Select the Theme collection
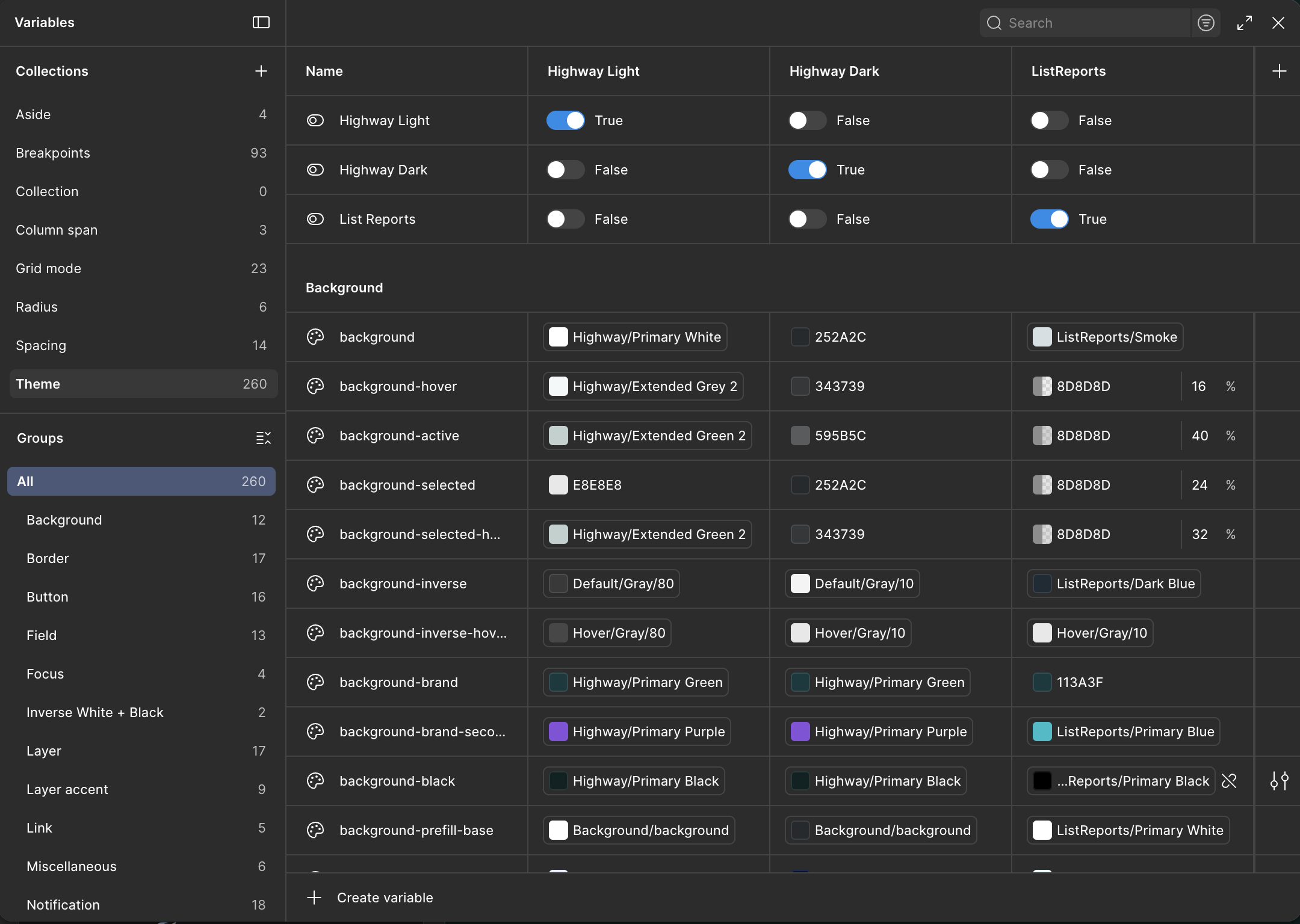This screenshot has height=924, width=1300. coord(143,384)
